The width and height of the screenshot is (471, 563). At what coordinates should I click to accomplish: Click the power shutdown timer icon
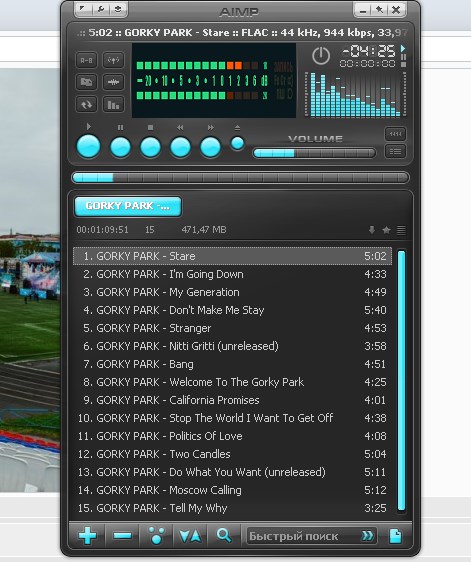[321, 56]
